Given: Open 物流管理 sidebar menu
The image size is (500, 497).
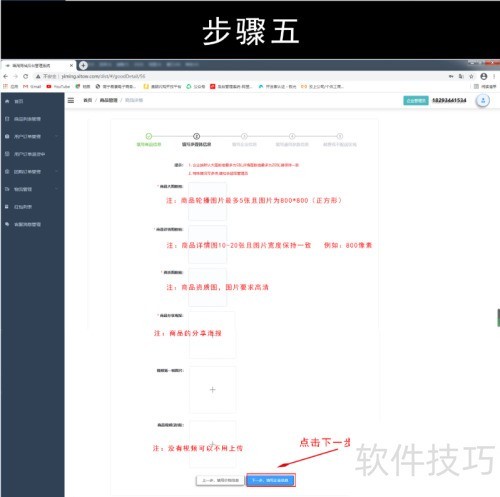Looking at the screenshot, I should pos(23,189).
